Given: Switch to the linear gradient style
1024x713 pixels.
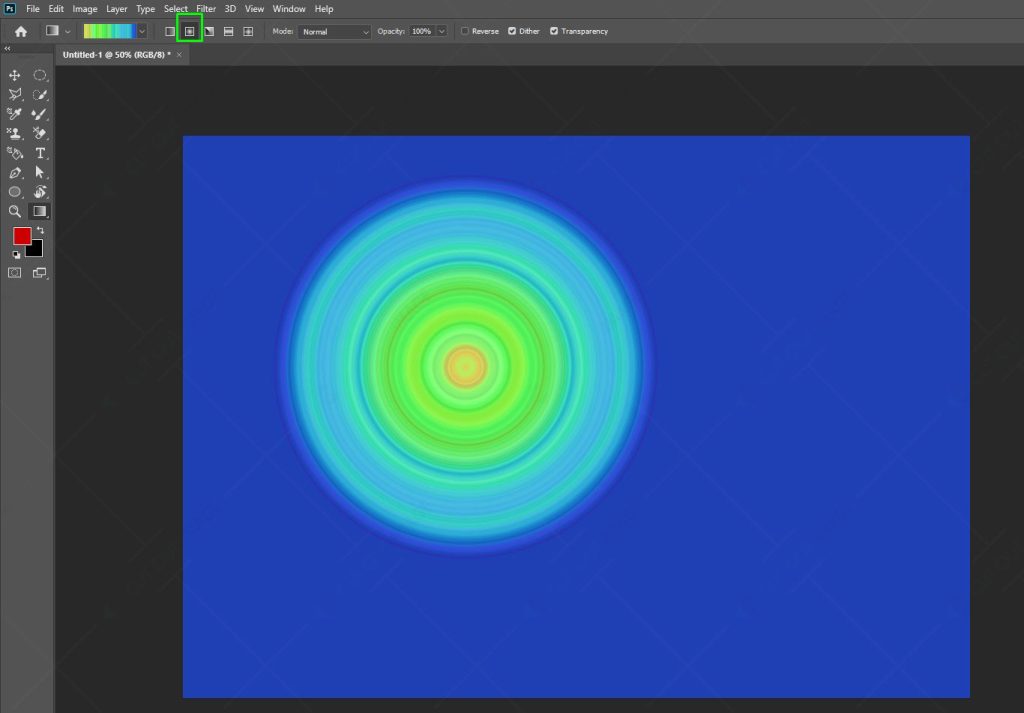Looking at the screenshot, I should pyautogui.click(x=171, y=31).
